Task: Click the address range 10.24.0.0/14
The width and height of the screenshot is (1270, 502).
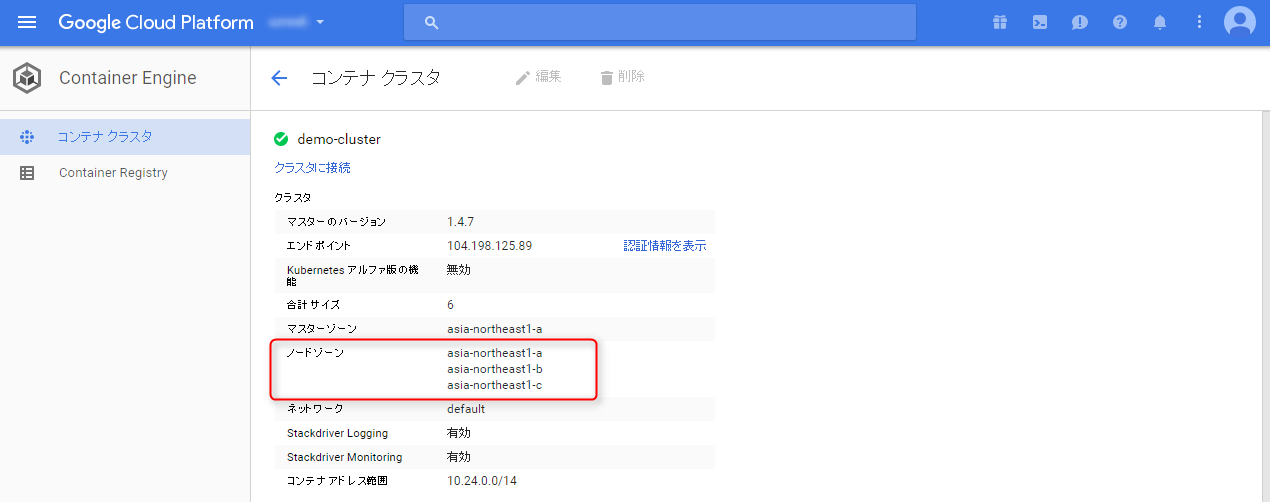Action: coord(482,481)
